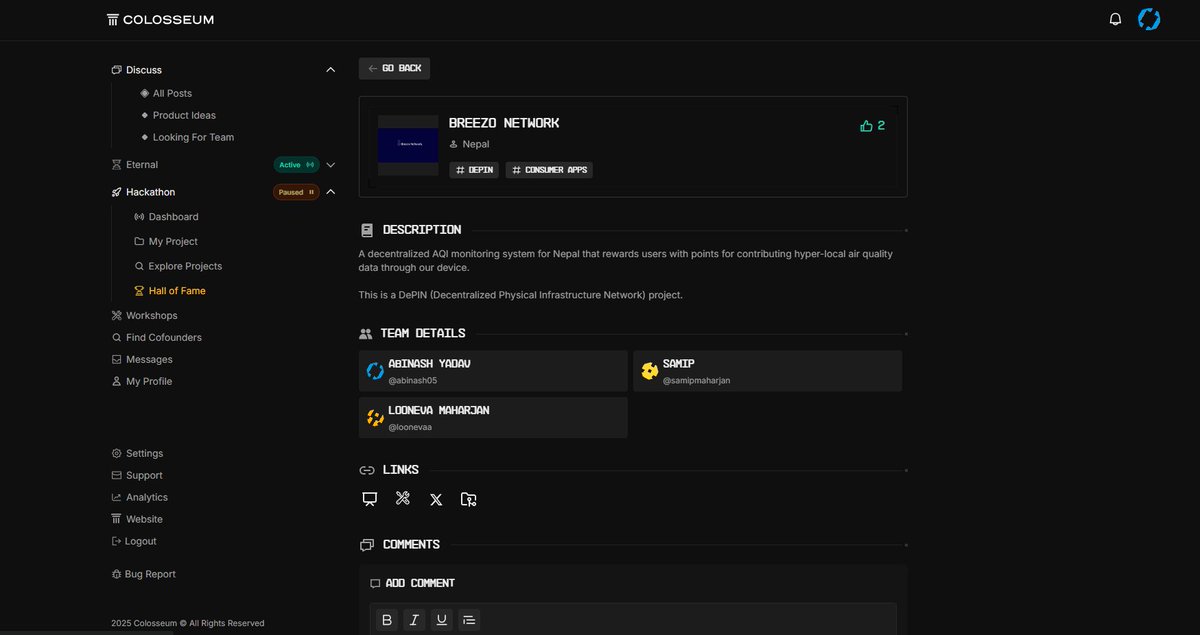The height and width of the screenshot is (635, 1200).
Task: Collapse the Hackathon section chevron
Action: (x=331, y=192)
